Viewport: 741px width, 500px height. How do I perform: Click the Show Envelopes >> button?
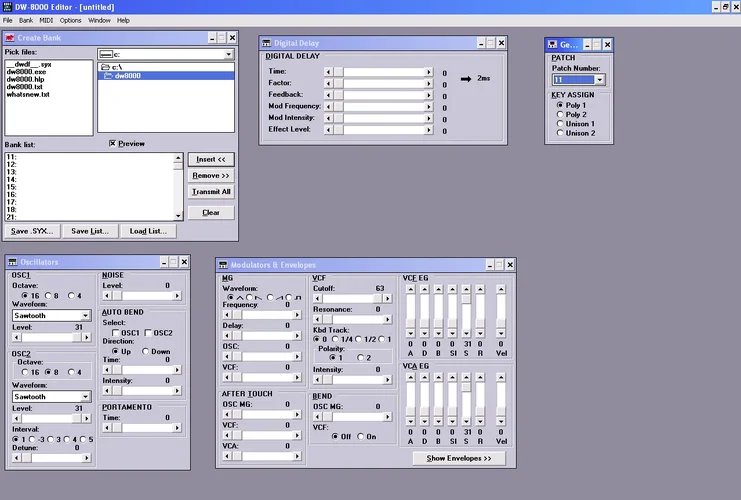(x=459, y=458)
